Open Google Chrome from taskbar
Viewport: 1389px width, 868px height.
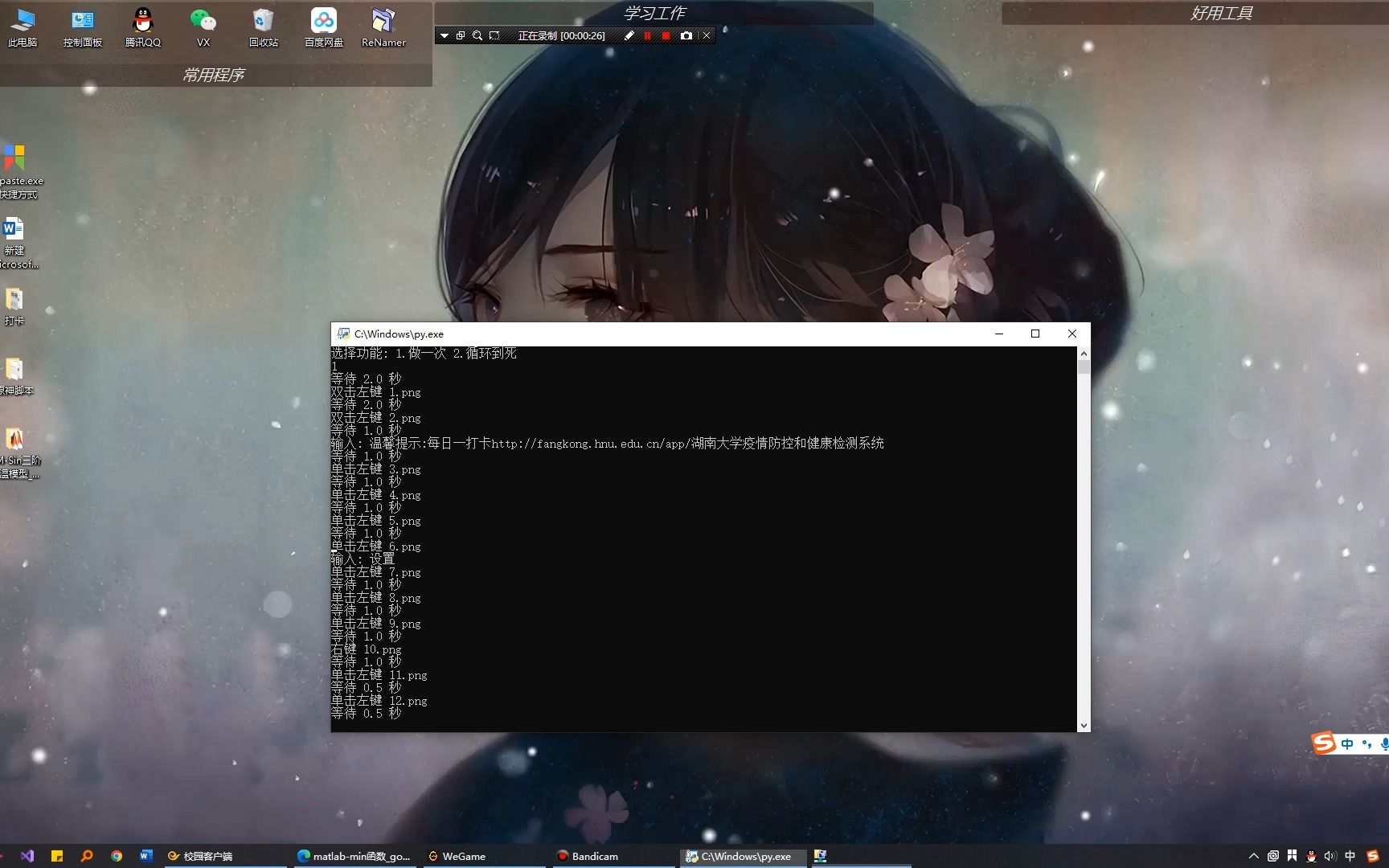click(117, 856)
